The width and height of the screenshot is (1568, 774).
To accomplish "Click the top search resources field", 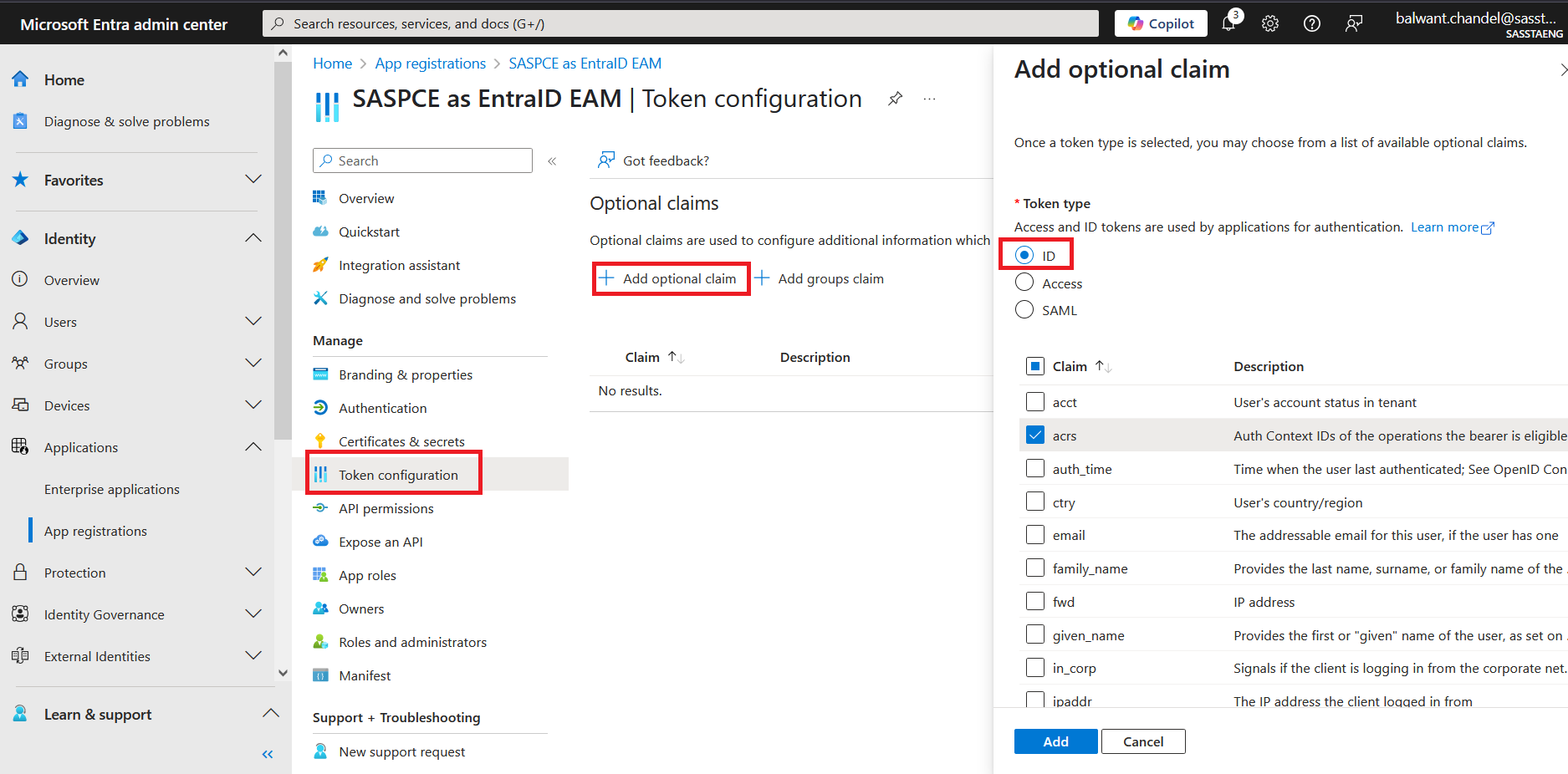I will click(681, 23).
